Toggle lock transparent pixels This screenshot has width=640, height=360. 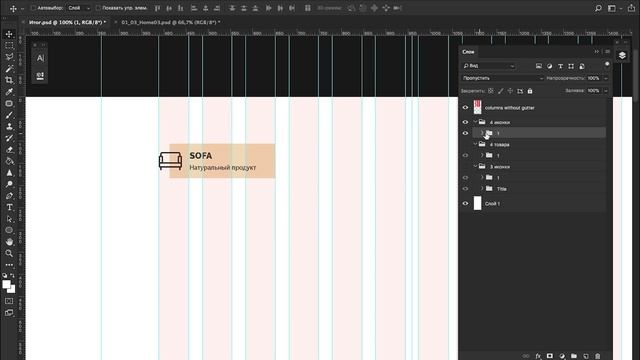pyautogui.click(x=491, y=91)
